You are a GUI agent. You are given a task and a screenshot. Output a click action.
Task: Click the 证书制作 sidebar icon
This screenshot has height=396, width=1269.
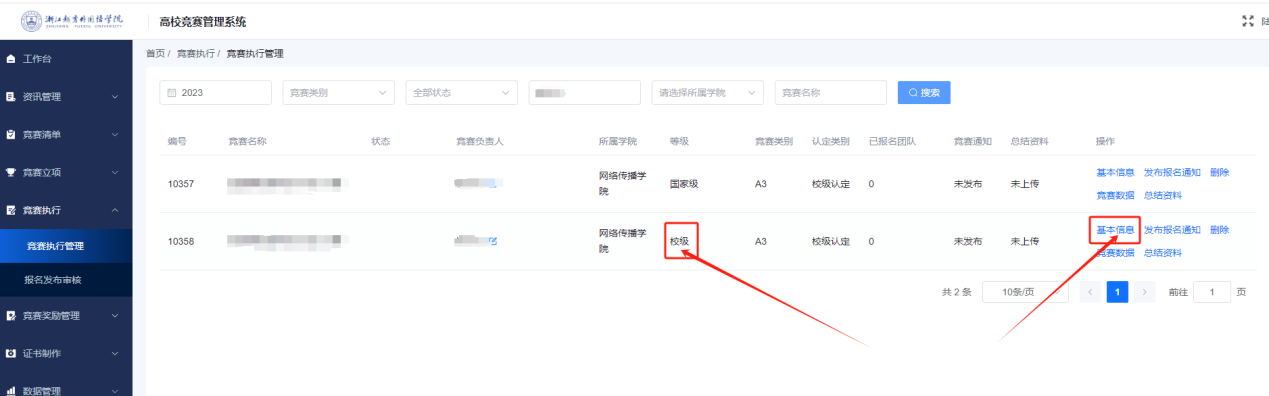(x=11, y=354)
